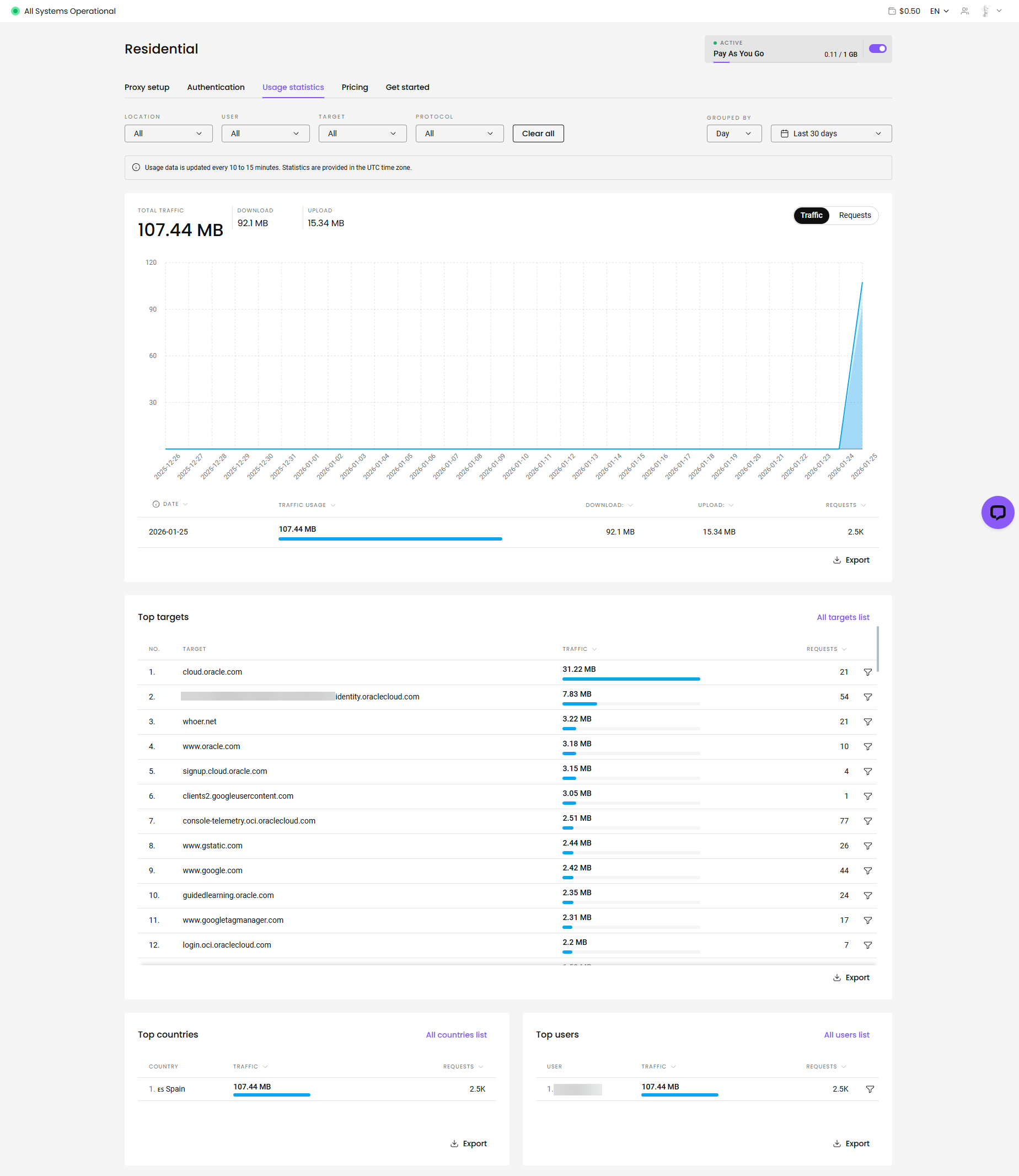Switch to the Proxy setup tab
1019x1176 pixels.
pyautogui.click(x=147, y=87)
